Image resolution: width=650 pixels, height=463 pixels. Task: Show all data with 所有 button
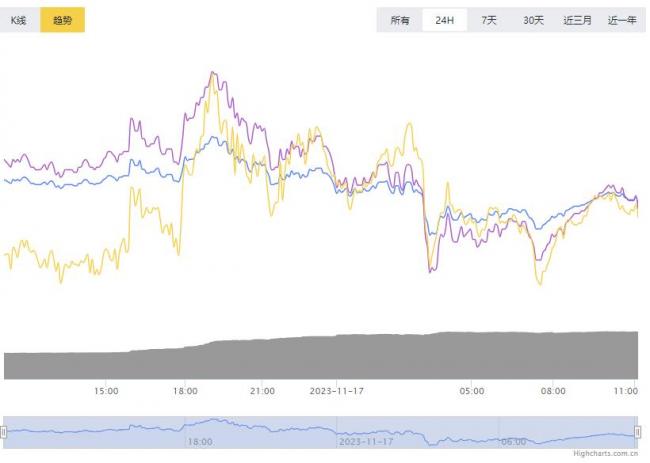[x=400, y=20]
